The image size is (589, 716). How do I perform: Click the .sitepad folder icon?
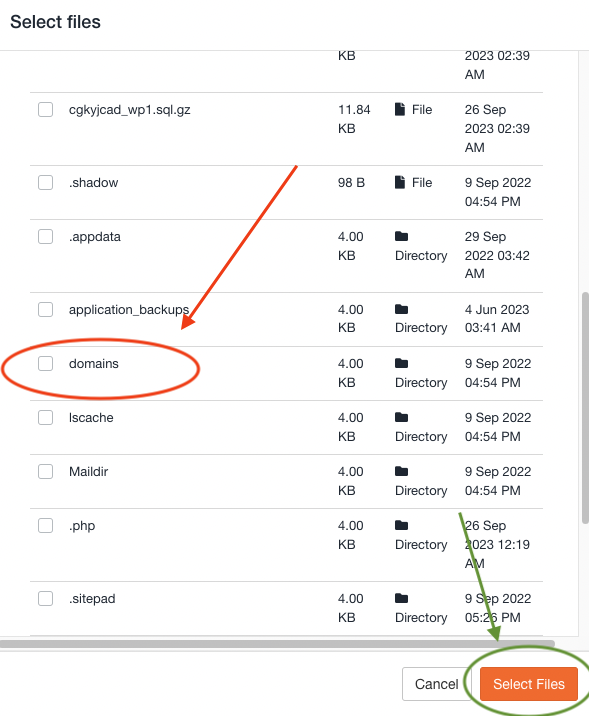[x=401, y=598]
